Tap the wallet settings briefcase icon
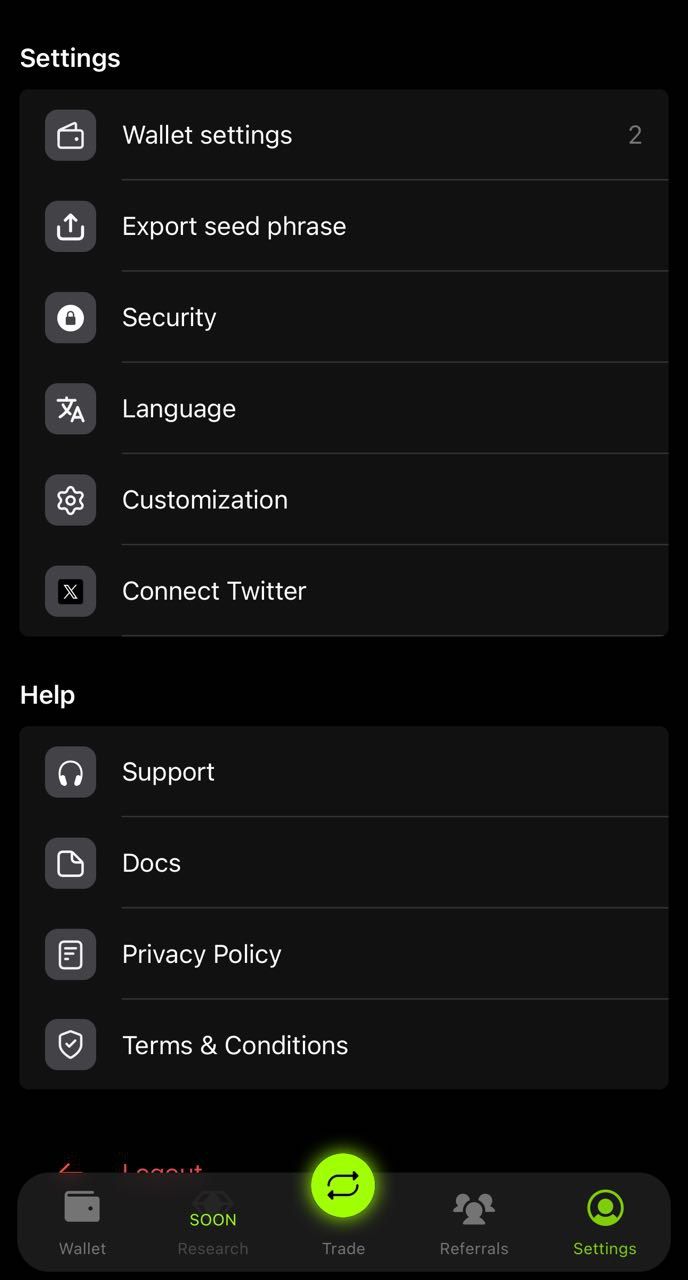Viewport: 688px width, 1280px height. coord(70,135)
